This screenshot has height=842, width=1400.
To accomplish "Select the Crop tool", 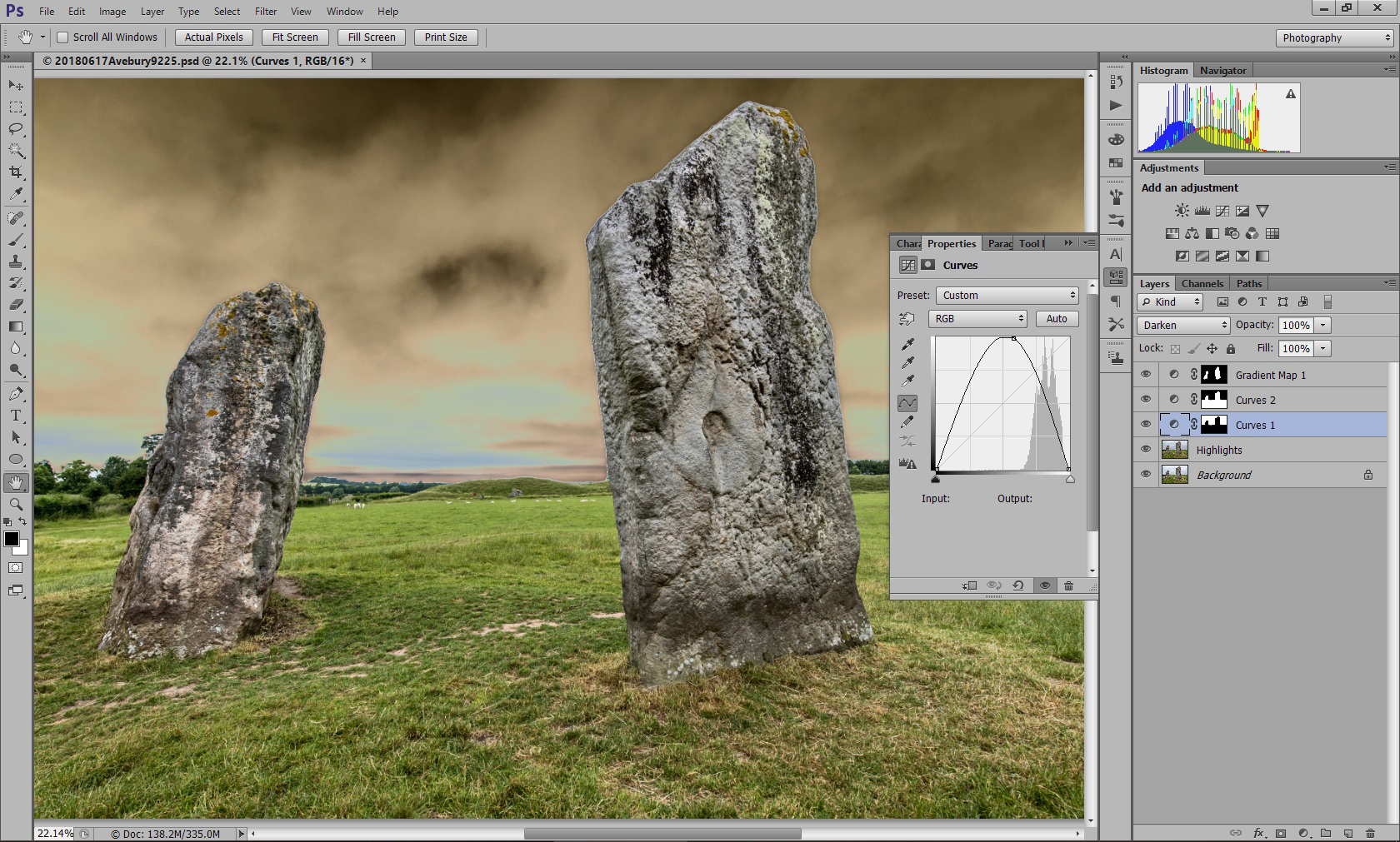I will click(16, 172).
